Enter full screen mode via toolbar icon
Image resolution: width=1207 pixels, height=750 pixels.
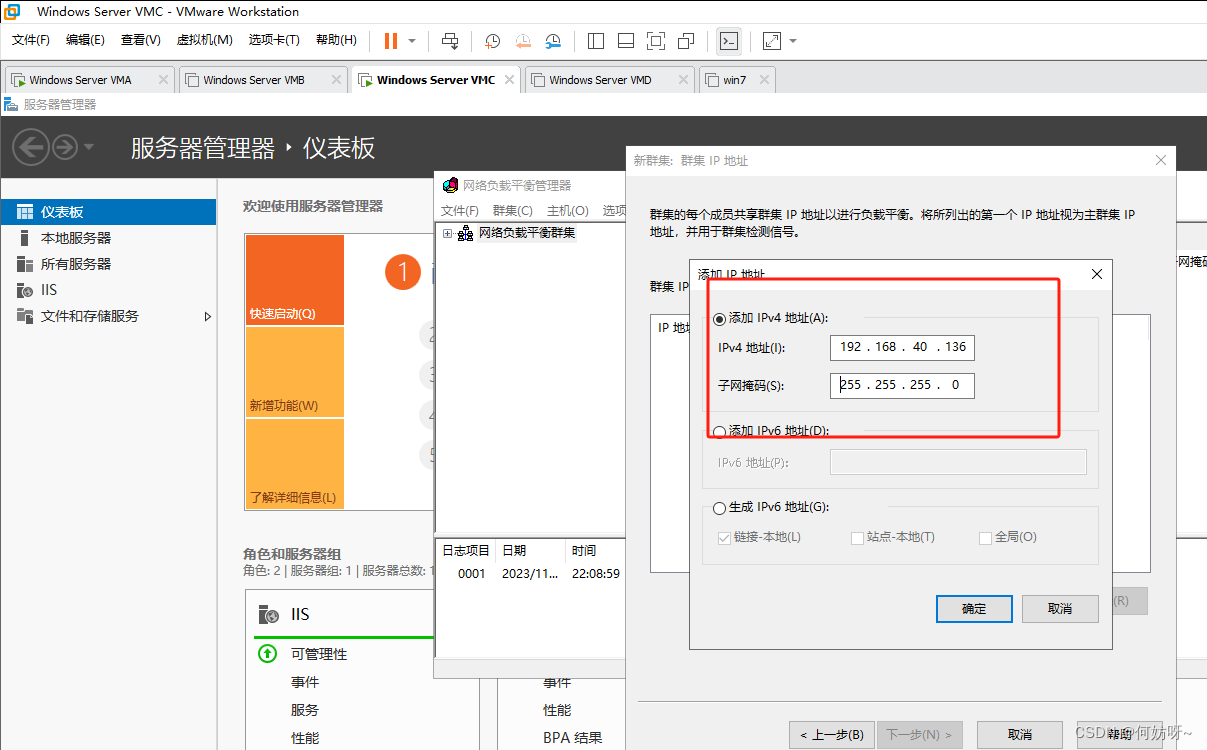click(x=656, y=41)
